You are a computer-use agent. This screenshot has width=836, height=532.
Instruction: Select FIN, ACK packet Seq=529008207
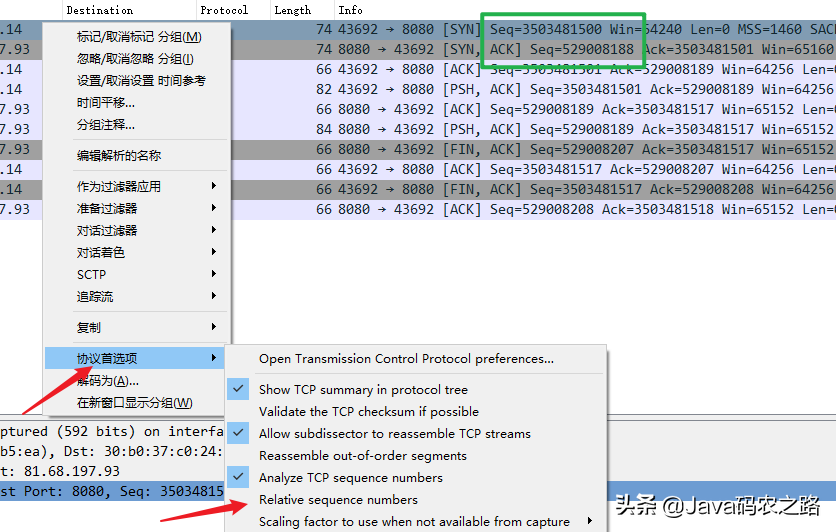(x=533, y=149)
